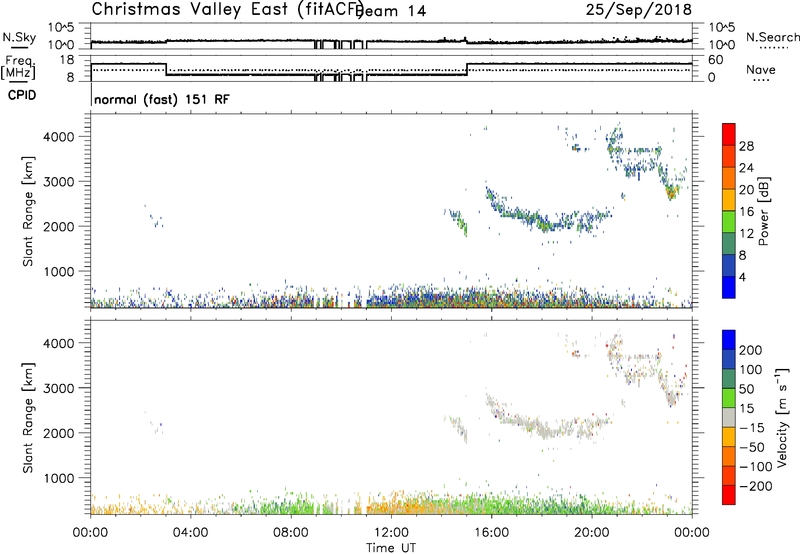Select the light green 15–50 Velocity segment
800x554 pixels.
729,398
